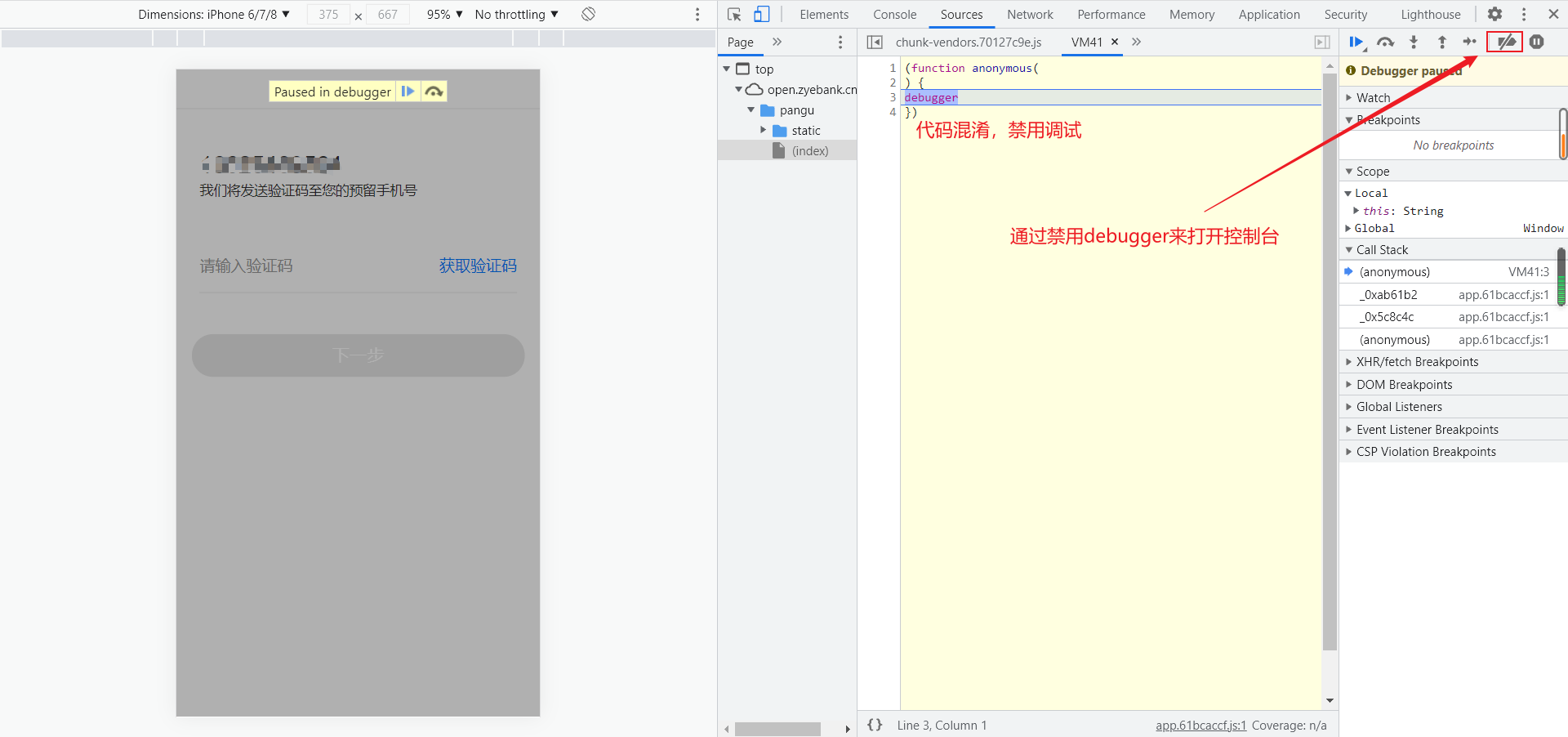Hide the file navigator sidebar

875,42
